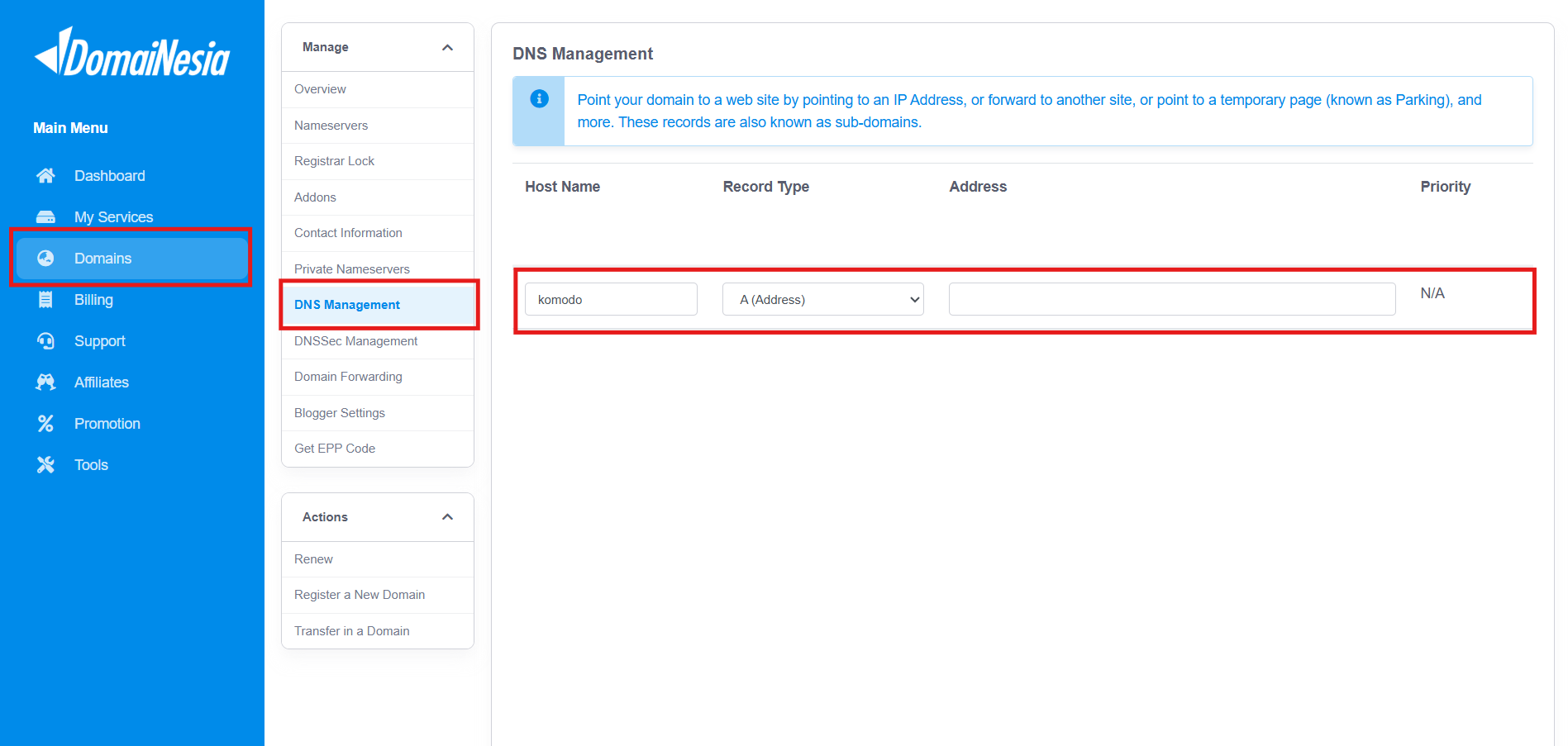Click the Actions panel title

tap(325, 517)
